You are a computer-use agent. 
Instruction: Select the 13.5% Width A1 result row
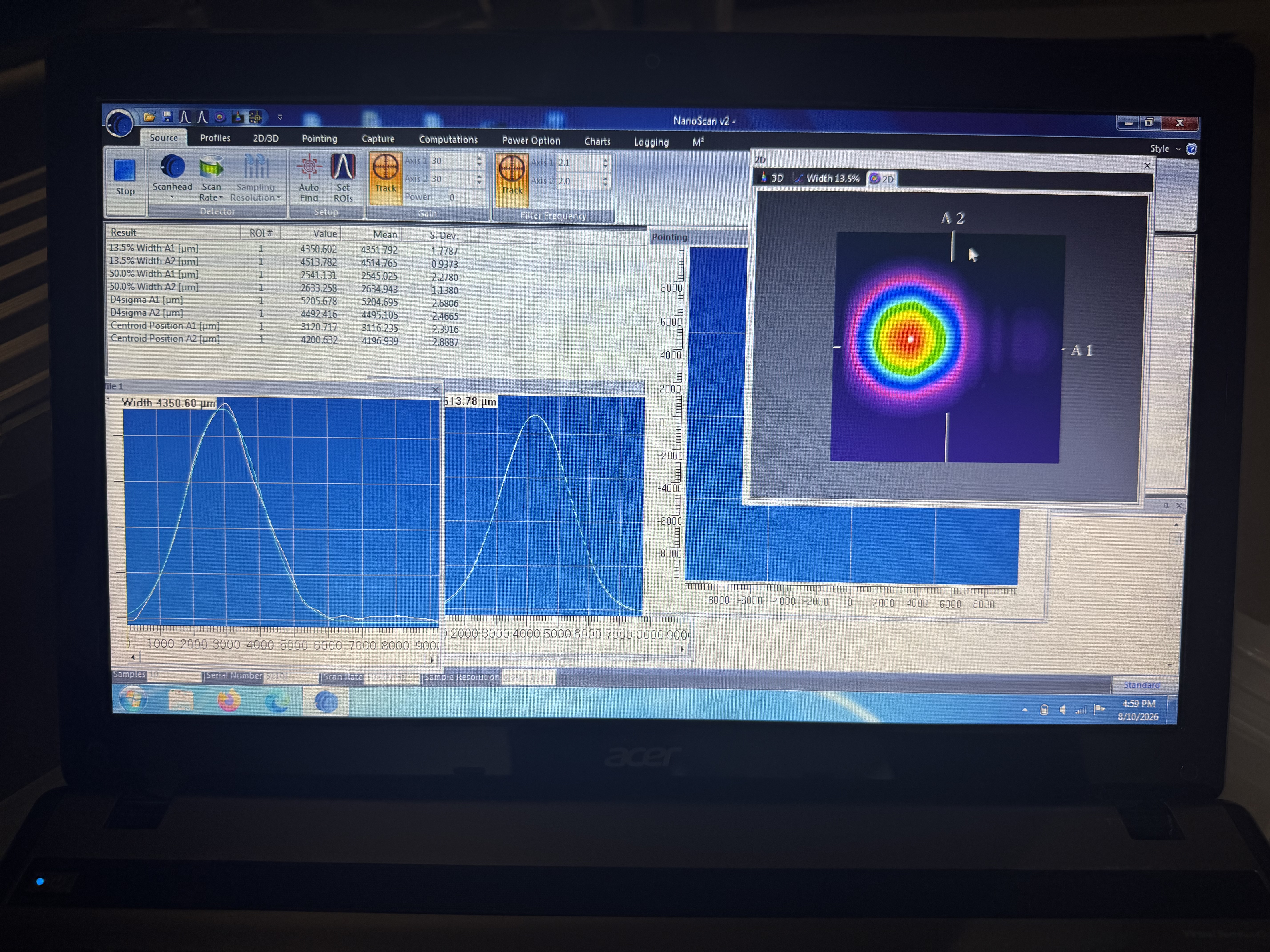point(284,249)
